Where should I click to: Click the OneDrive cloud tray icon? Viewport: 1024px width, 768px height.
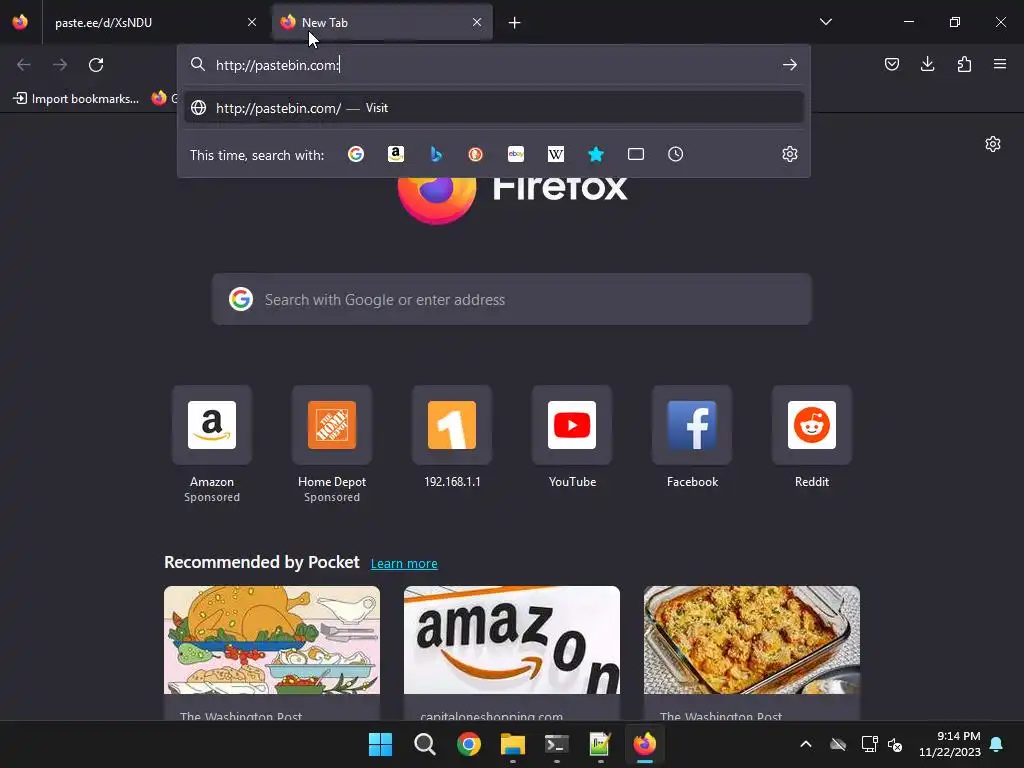[x=838, y=744]
